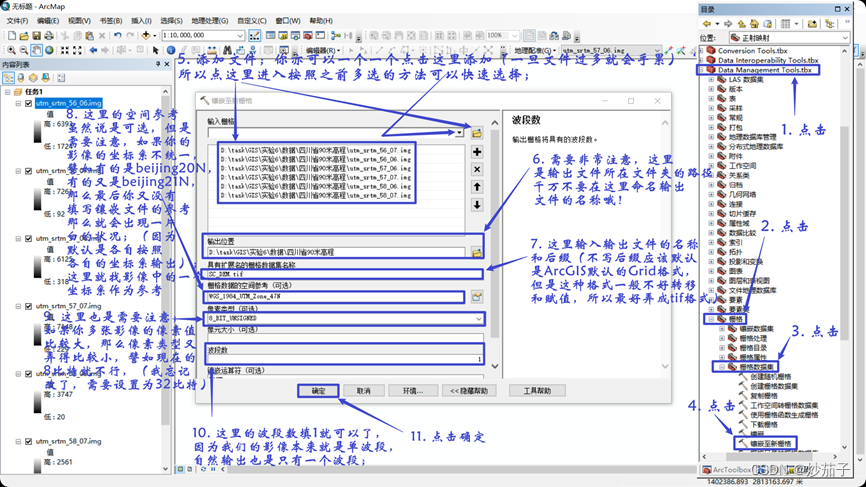
Task: Click Catalog Go Back arrow icon
Action: (706, 24)
